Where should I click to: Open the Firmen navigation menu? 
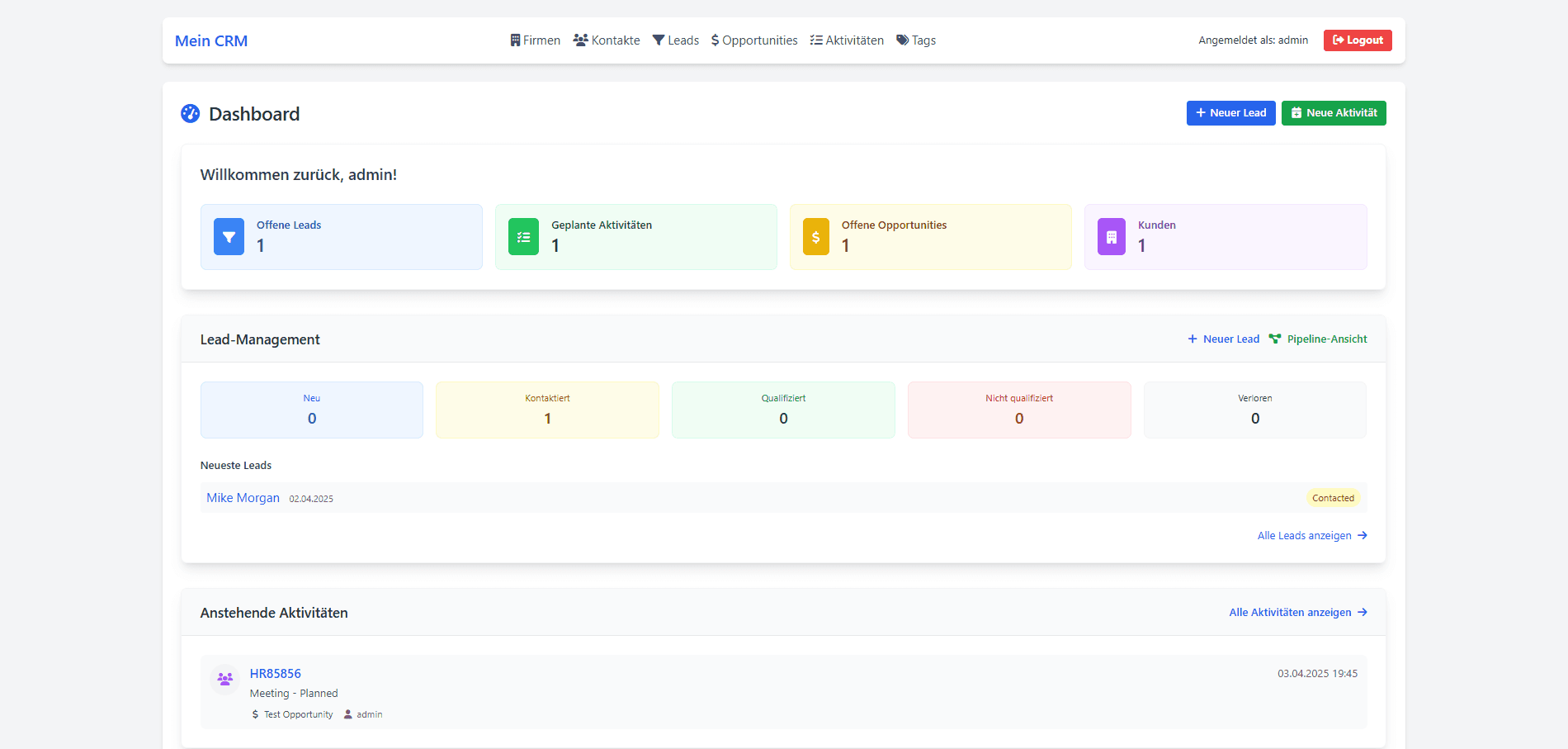tap(535, 40)
